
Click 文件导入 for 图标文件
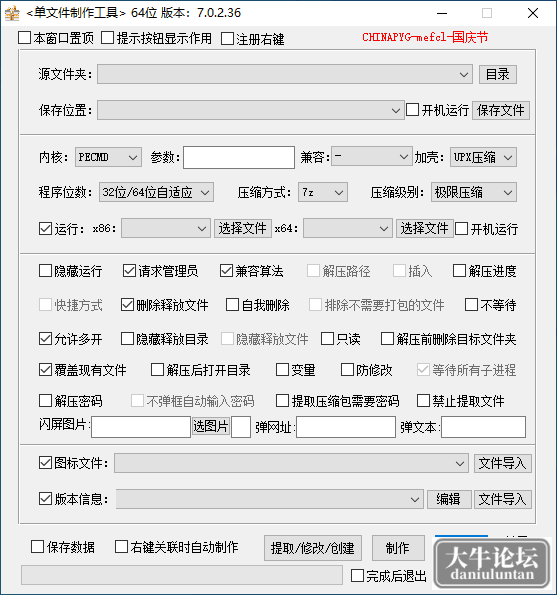click(502, 463)
